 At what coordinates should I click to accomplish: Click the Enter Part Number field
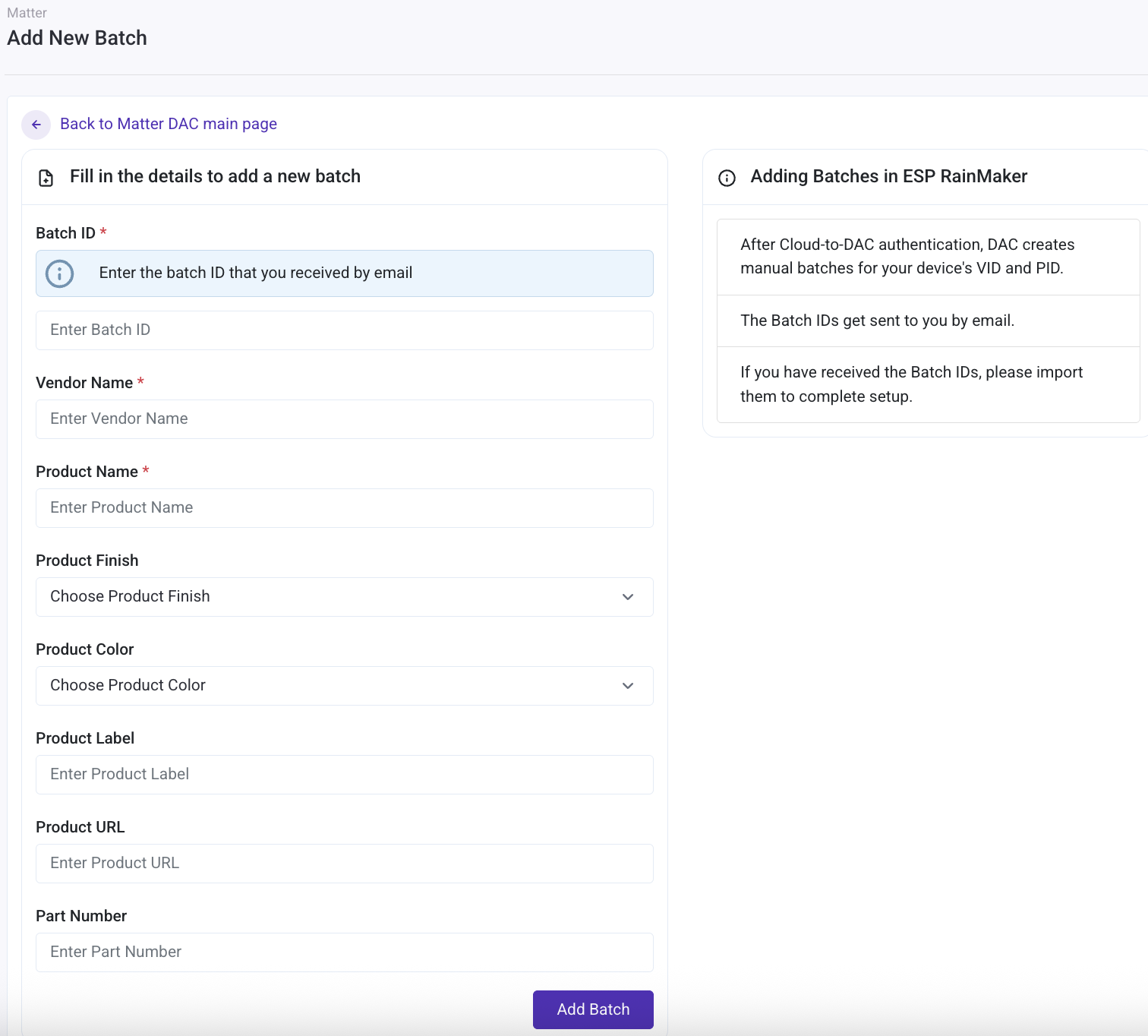coord(344,952)
